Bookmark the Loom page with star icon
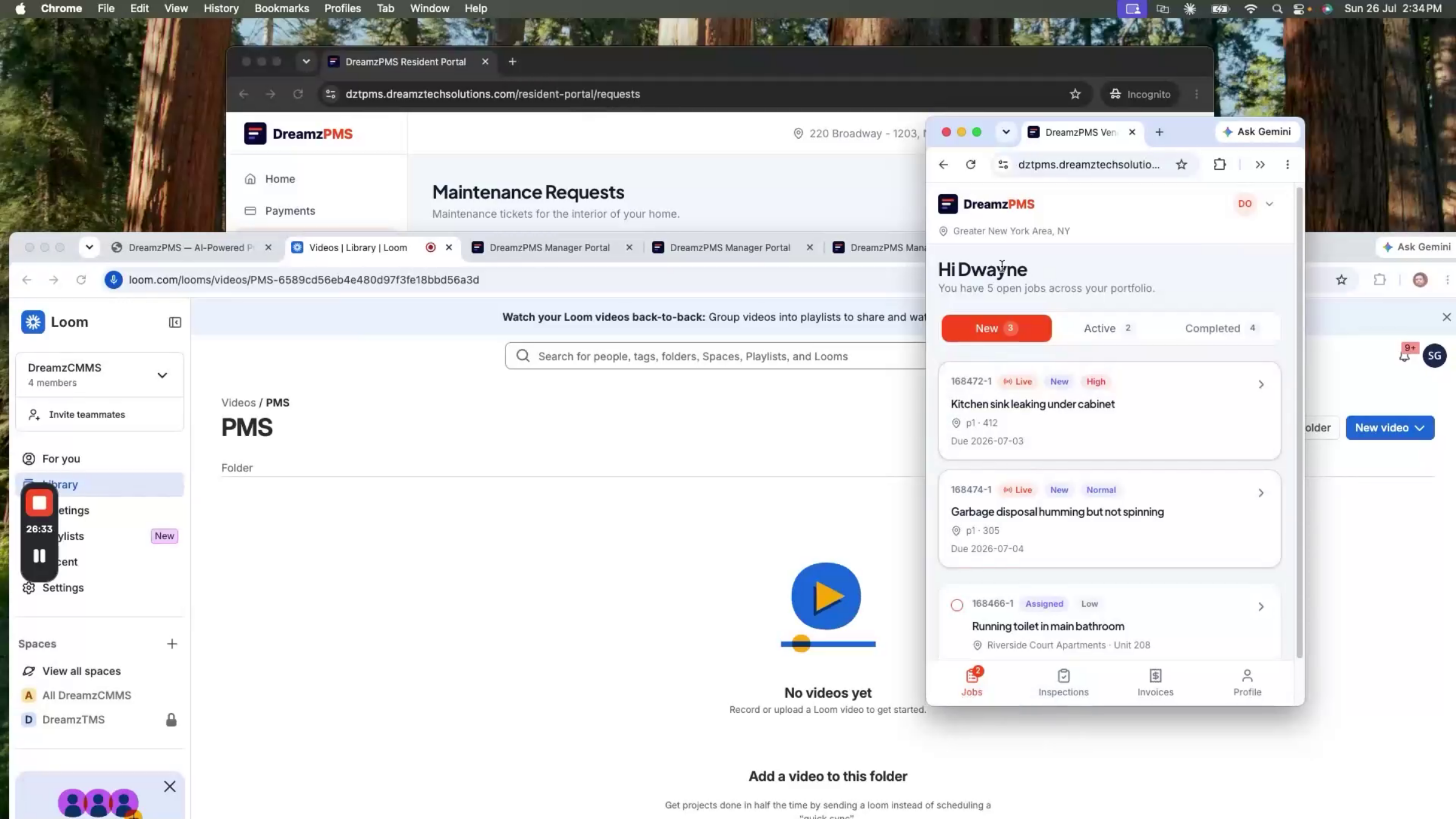Viewport: 1456px width, 819px height. [1341, 280]
